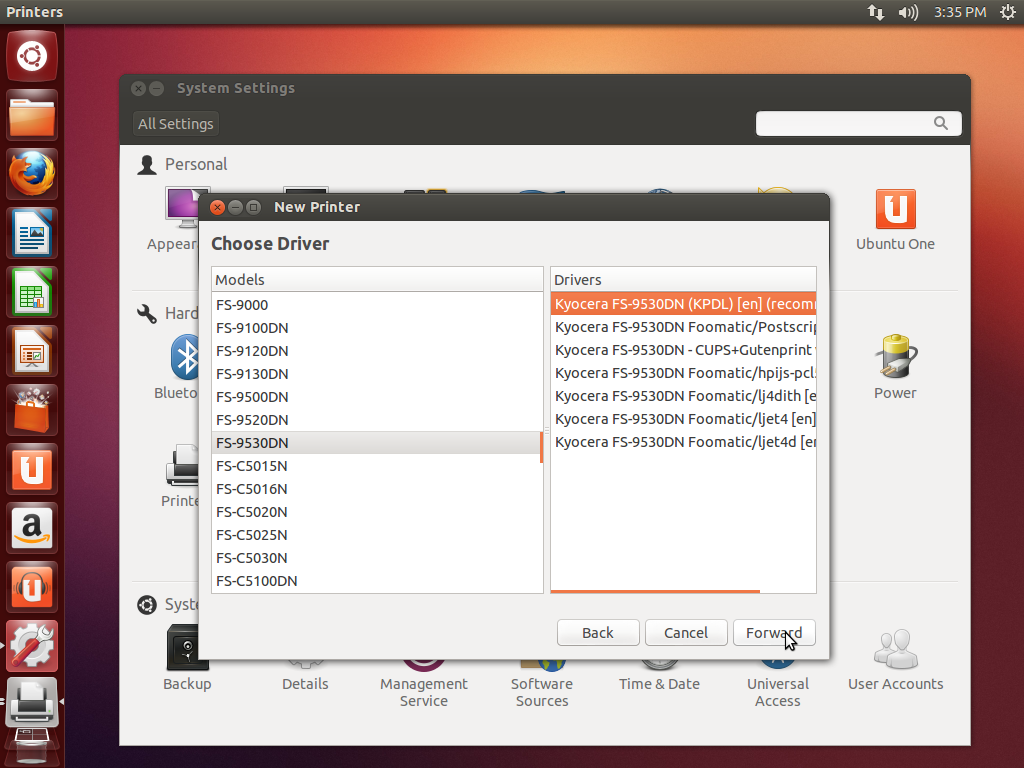Open Printers icon in System Settings

[x=182, y=475]
